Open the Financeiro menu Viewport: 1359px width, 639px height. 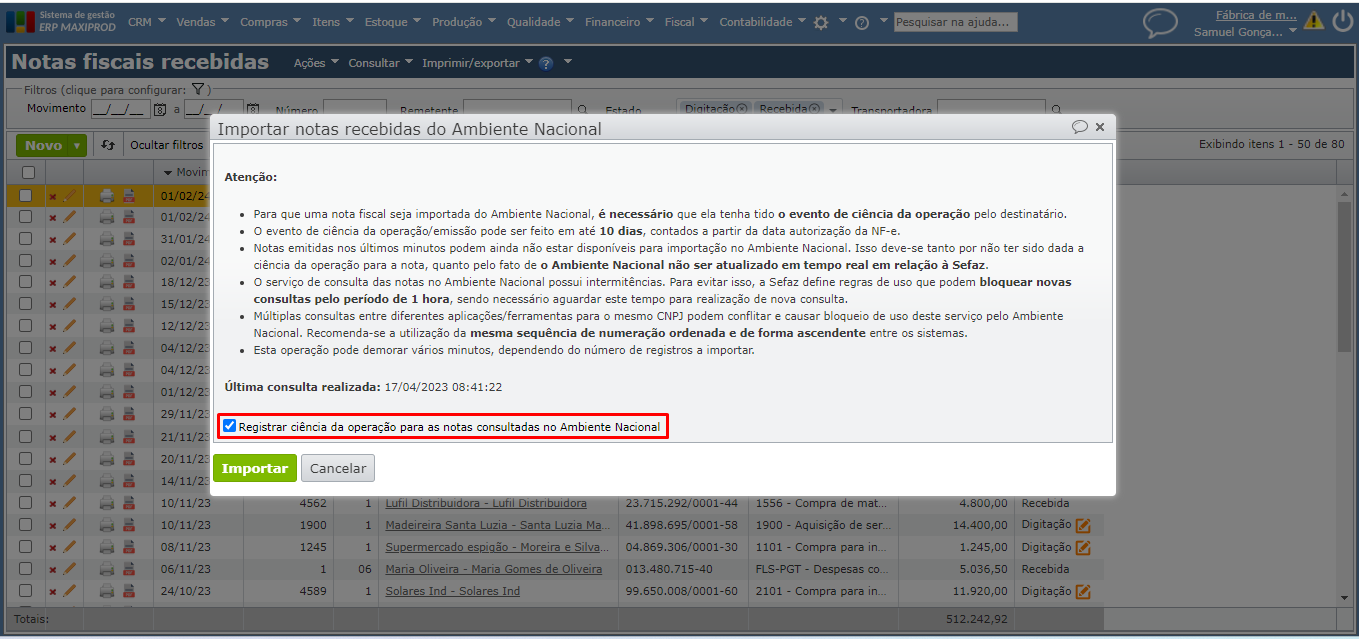(619, 22)
